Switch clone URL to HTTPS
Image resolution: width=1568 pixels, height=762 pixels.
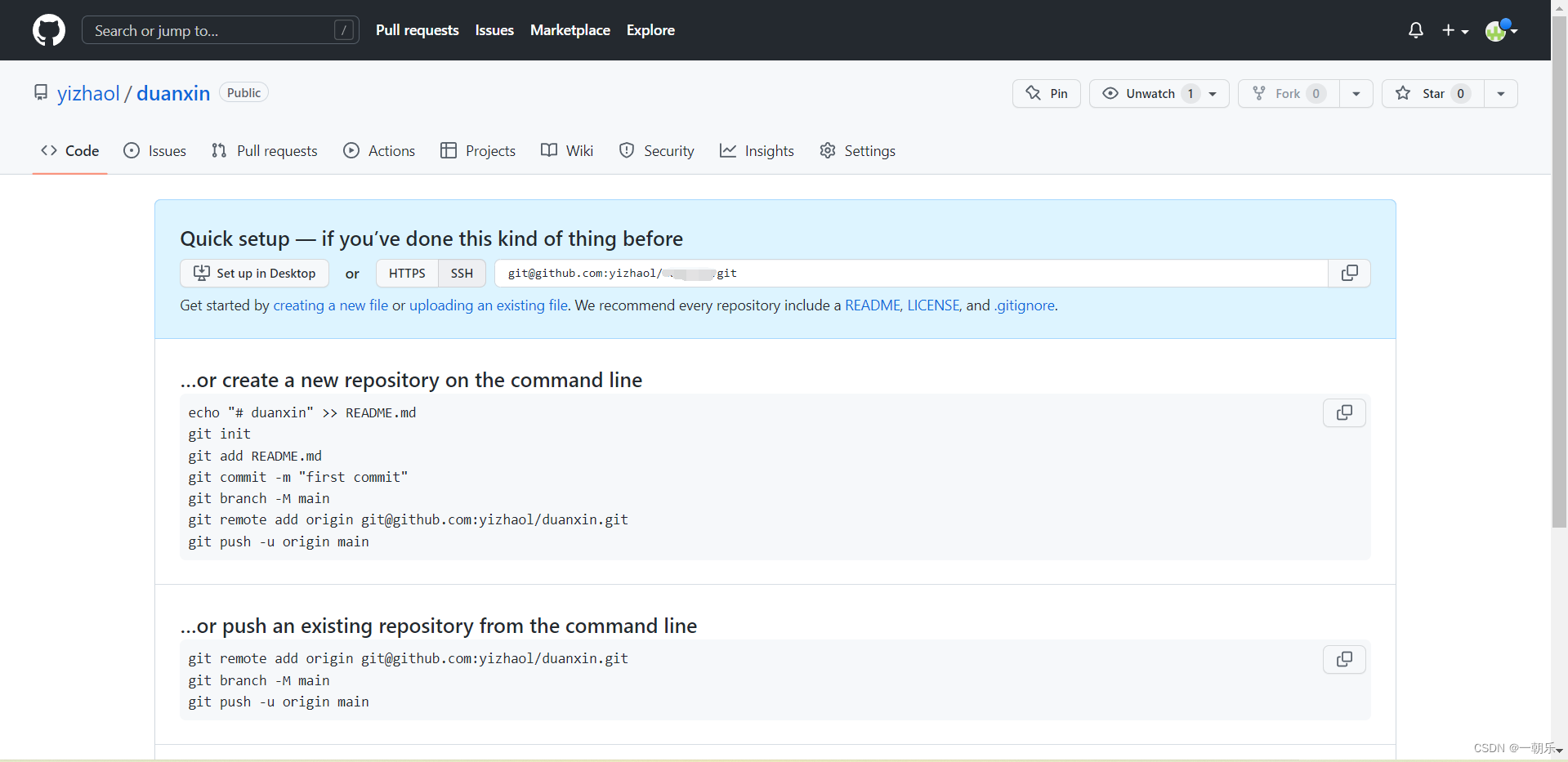pyautogui.click(x=406, y=273)
